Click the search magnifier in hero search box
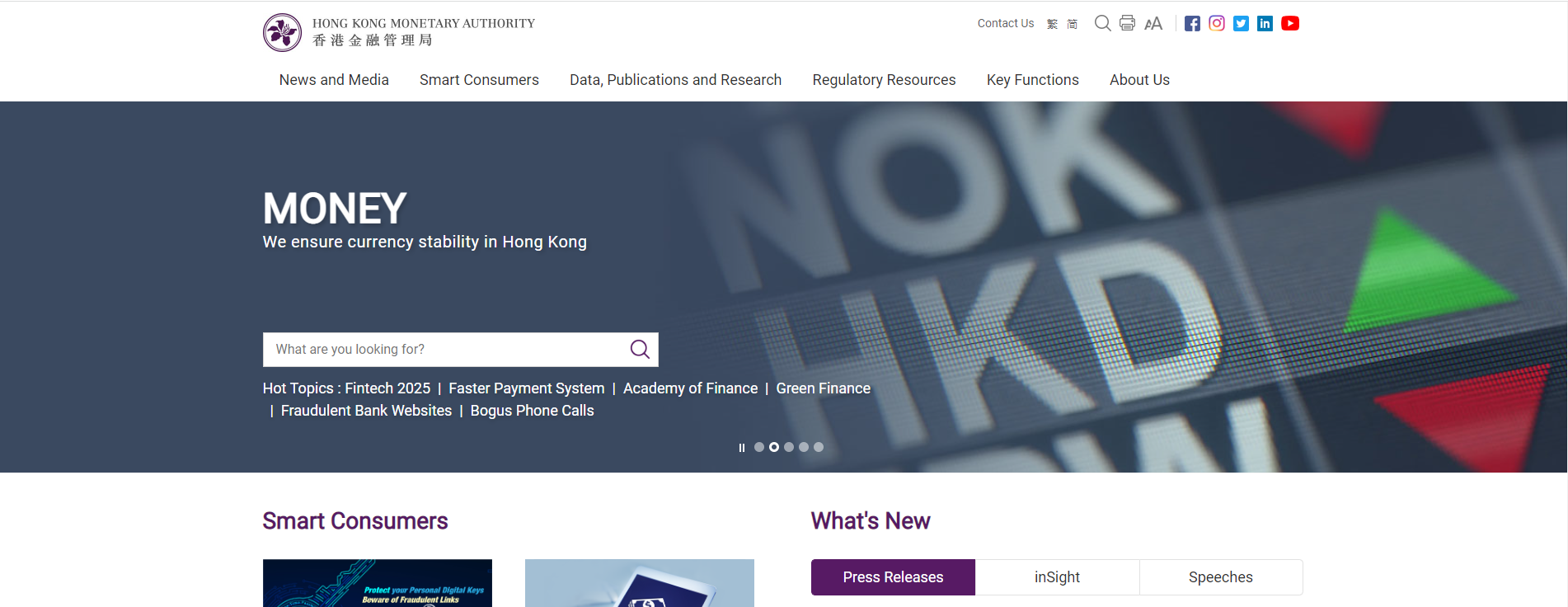 (640, 349)
